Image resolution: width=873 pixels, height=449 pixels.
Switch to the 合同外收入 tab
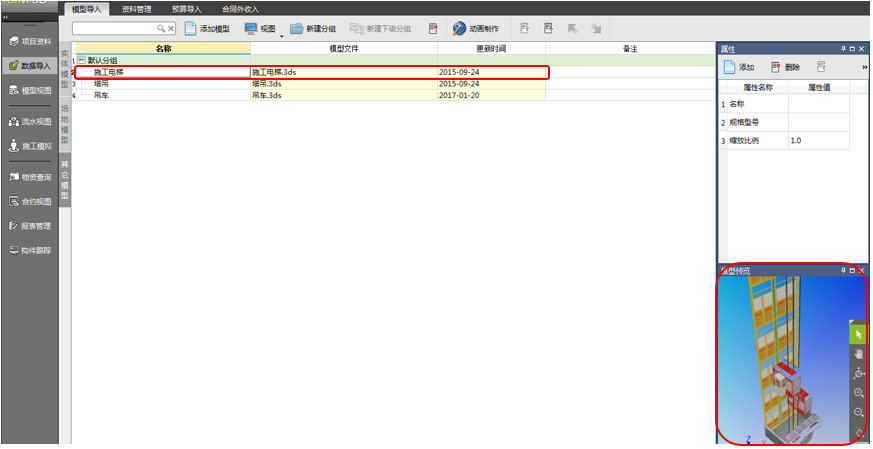pos(240,9)
